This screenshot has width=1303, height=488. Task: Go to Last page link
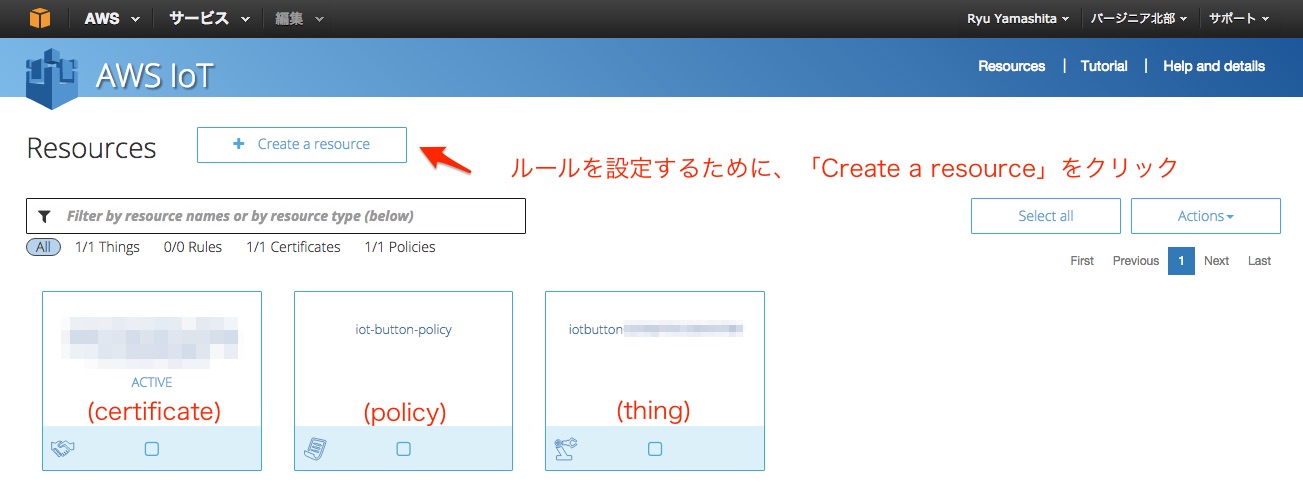(1259, 261)
